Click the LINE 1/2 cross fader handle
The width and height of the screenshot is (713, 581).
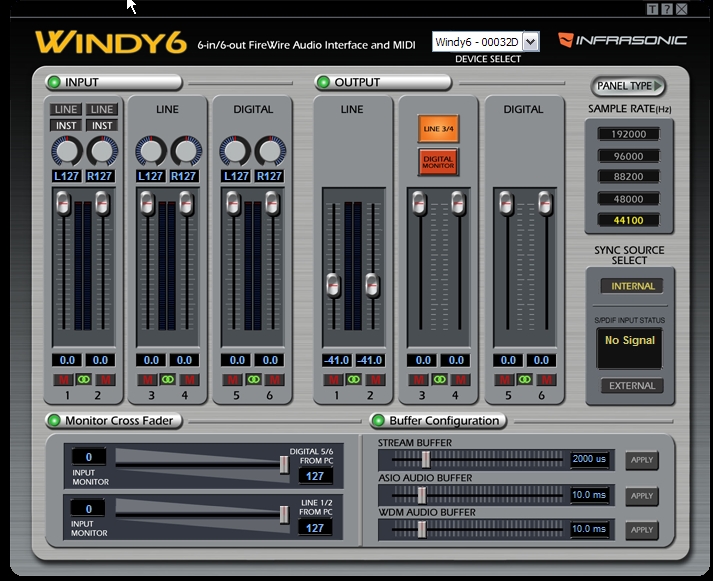tap(284, 515)
